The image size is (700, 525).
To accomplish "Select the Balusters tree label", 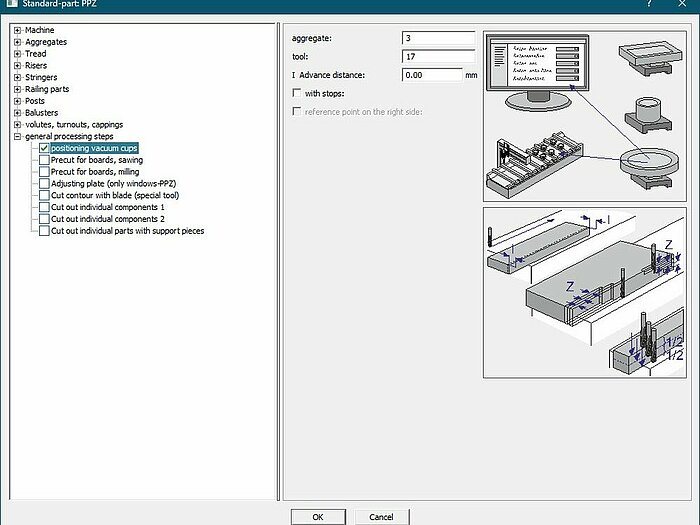I will [42, 113].
